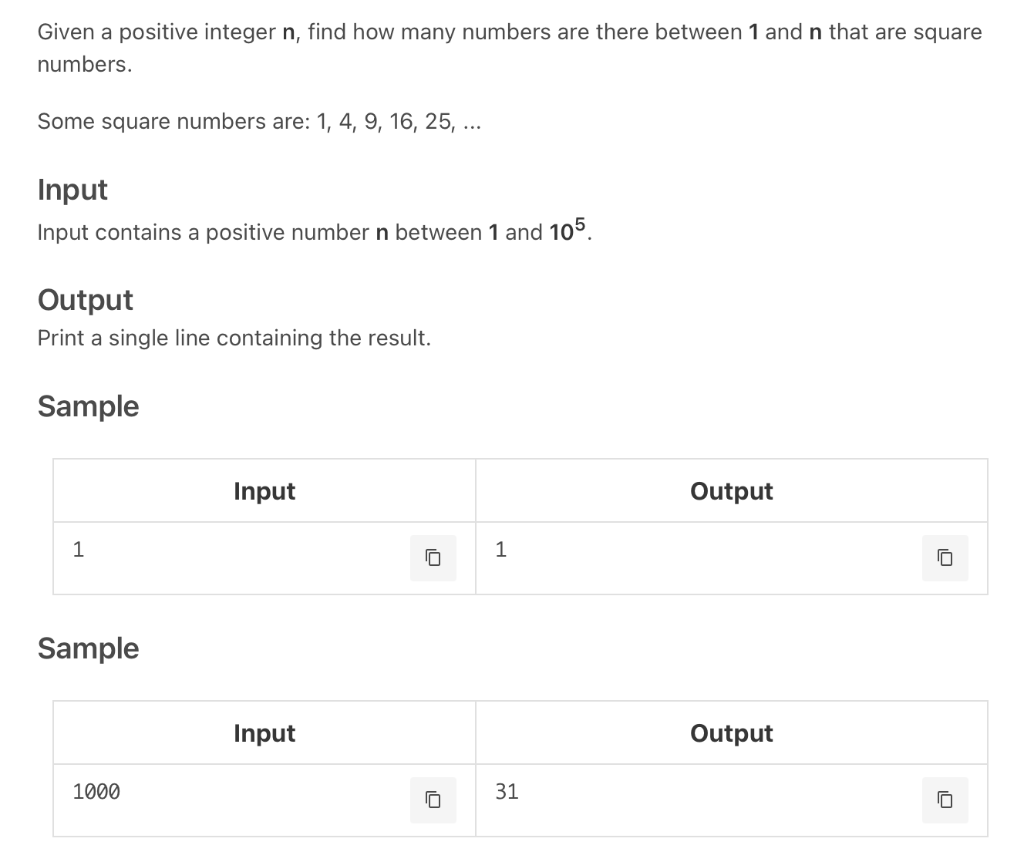The height and width of the screenshot is (862, 1024).
Task: Click the 'Print a single line' output description
Action: [234, 338]
